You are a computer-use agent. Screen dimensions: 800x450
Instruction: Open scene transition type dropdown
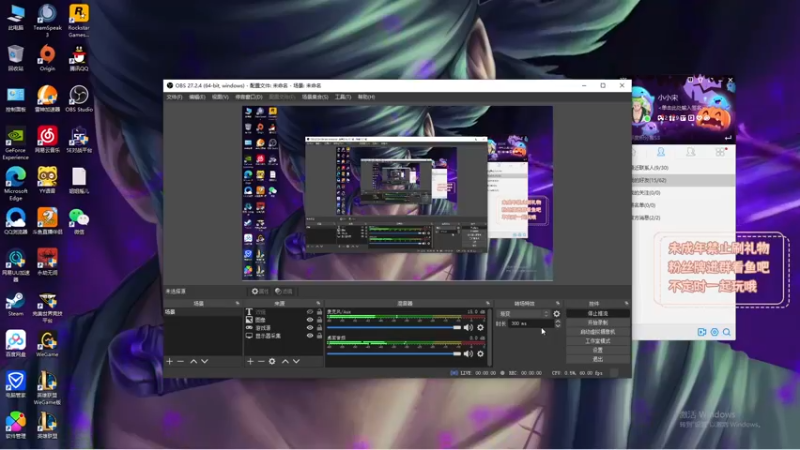tap(523, 314)
